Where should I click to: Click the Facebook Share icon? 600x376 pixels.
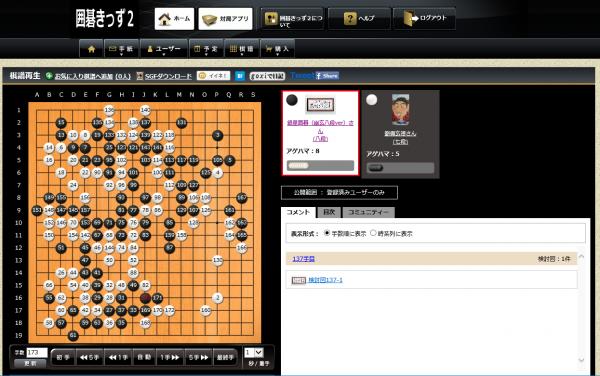(327, 76)
